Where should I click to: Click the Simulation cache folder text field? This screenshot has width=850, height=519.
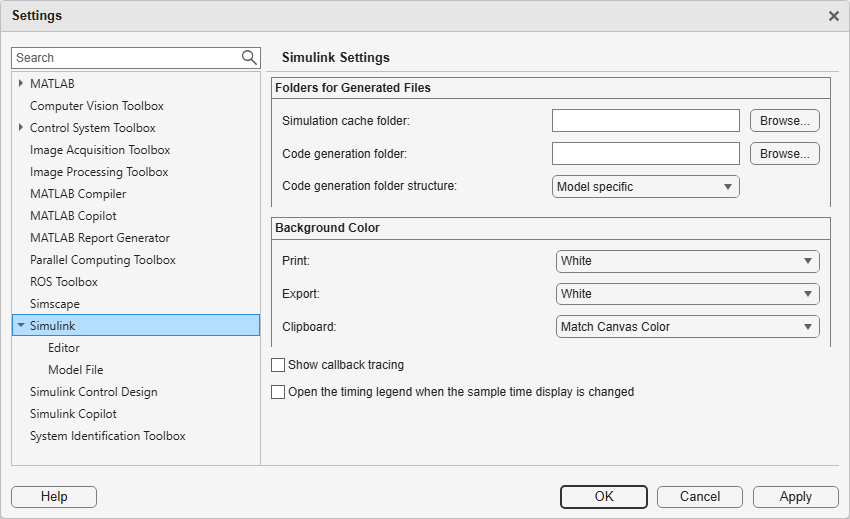(646, 120)
